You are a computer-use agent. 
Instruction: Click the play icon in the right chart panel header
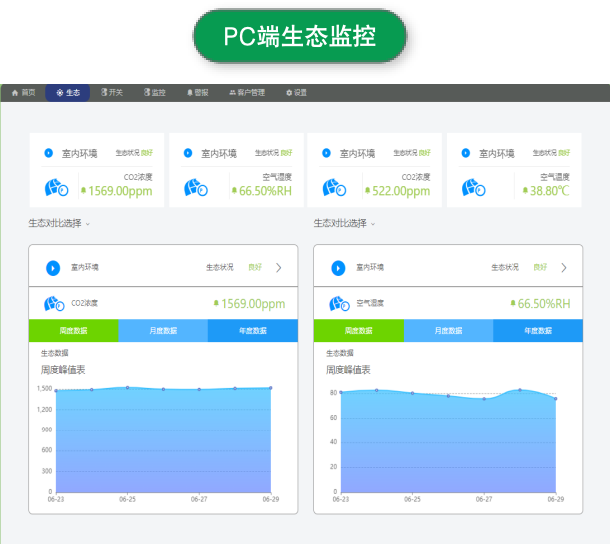click(x=338, y=268)
